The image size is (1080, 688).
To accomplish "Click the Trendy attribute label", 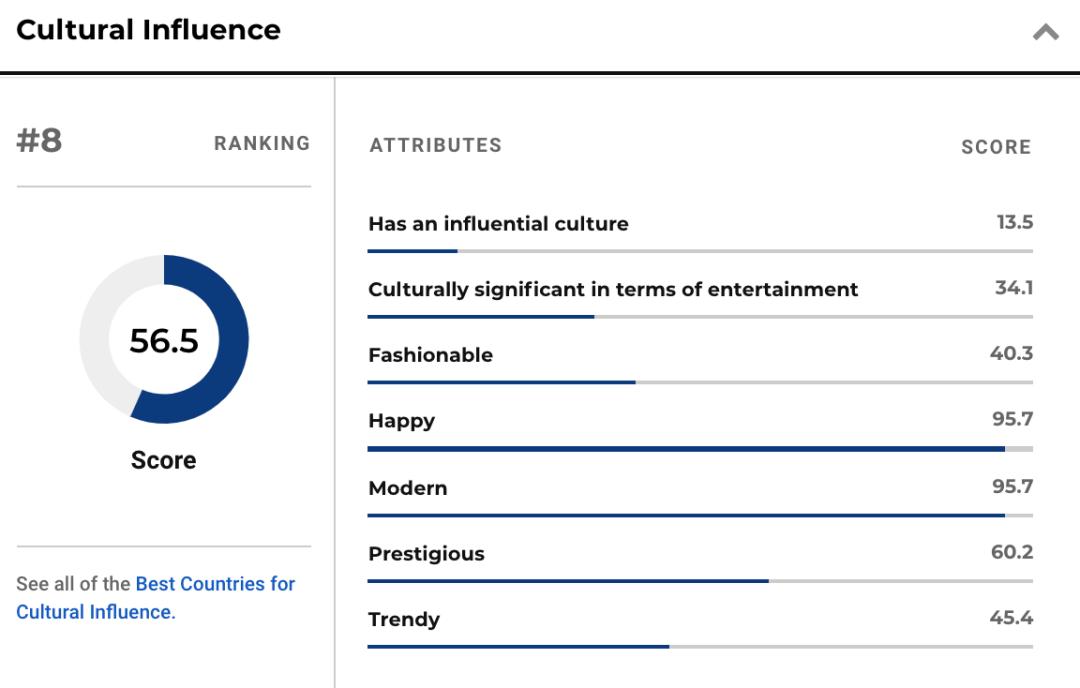I will click(x=403, y=619).
